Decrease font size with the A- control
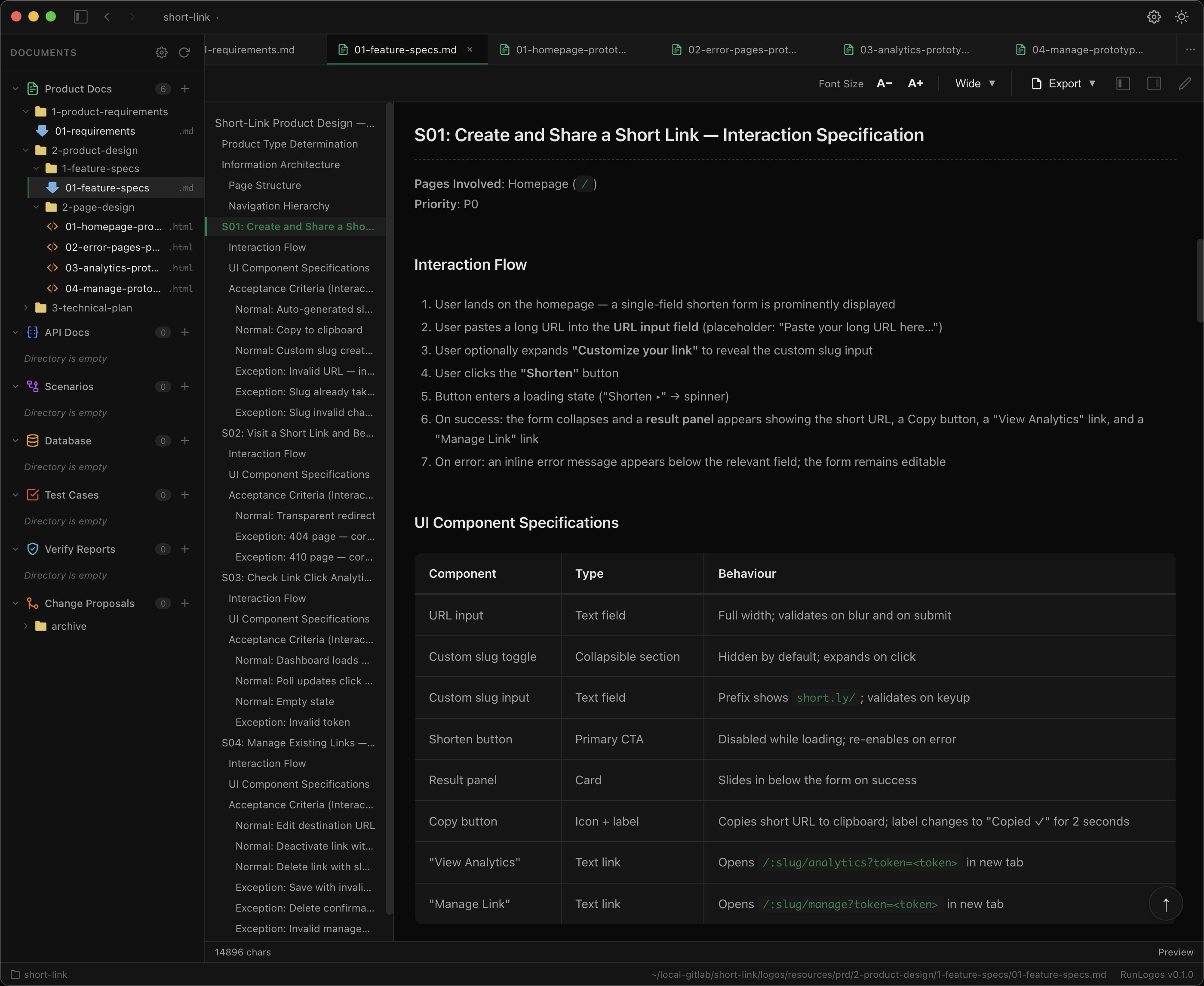 (x=884, y=83)
